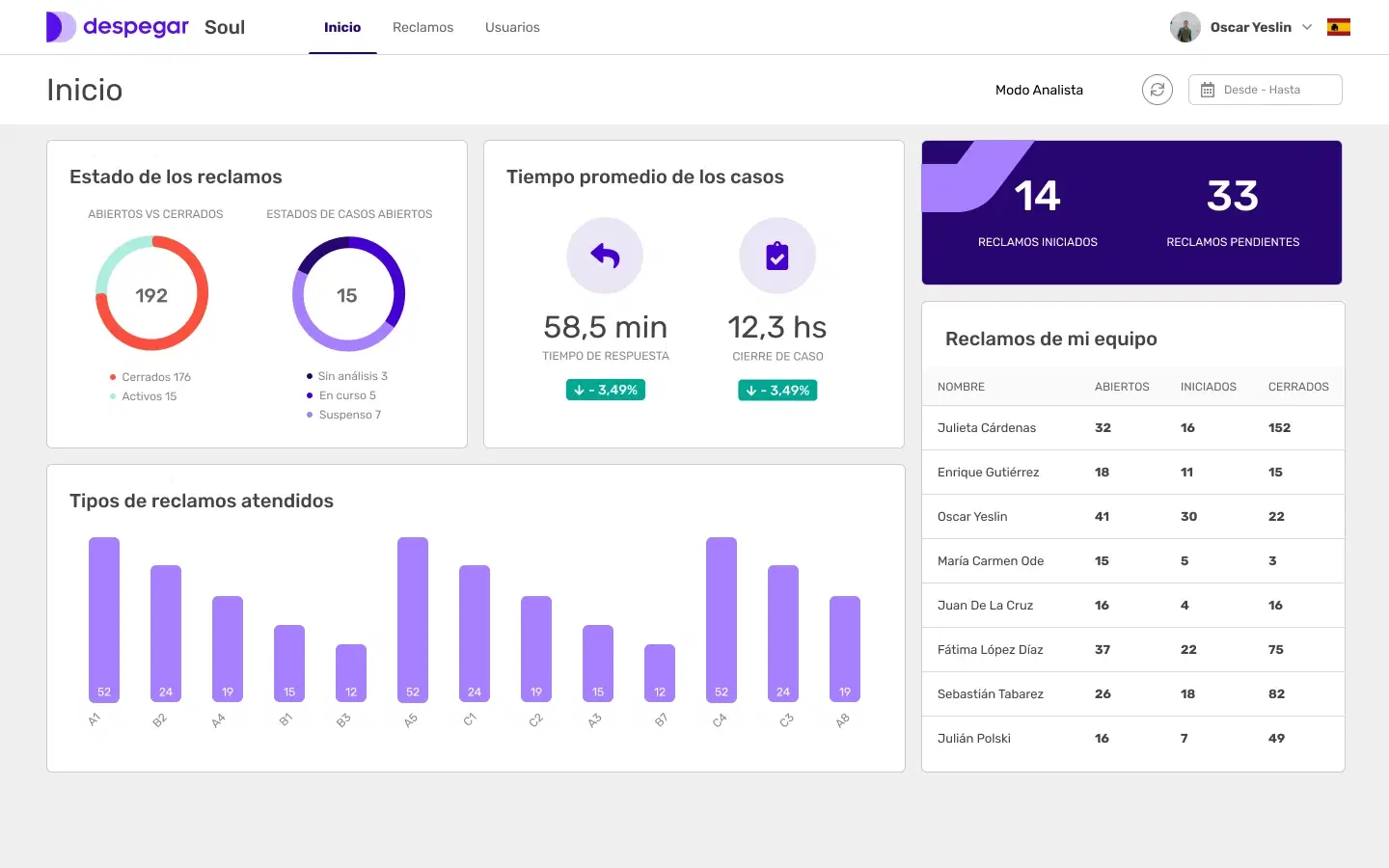Click the A5 bar in Tipos de reclamos

tap(412, 617)
